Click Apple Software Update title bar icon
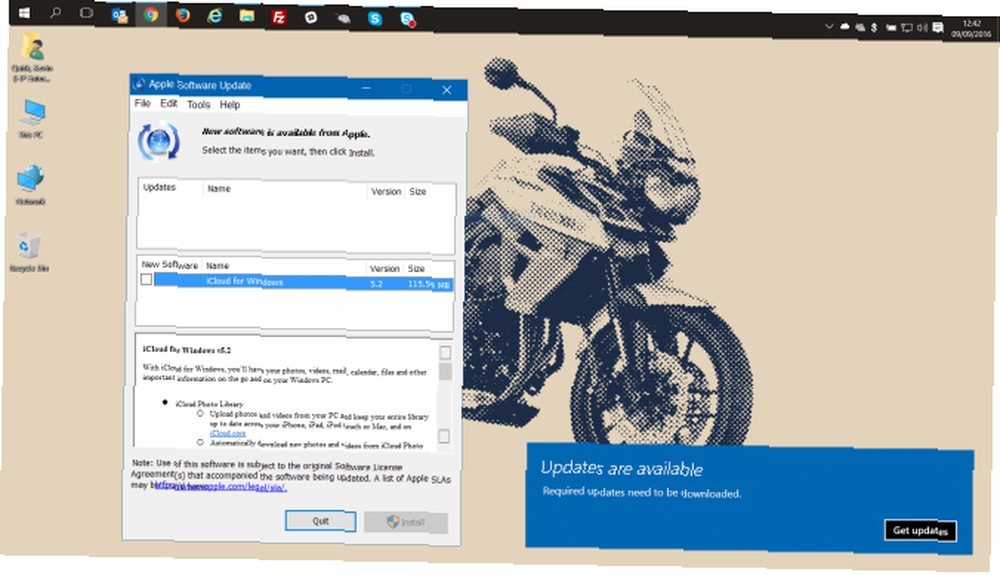The image size is (1000, 575). [138, 84]
